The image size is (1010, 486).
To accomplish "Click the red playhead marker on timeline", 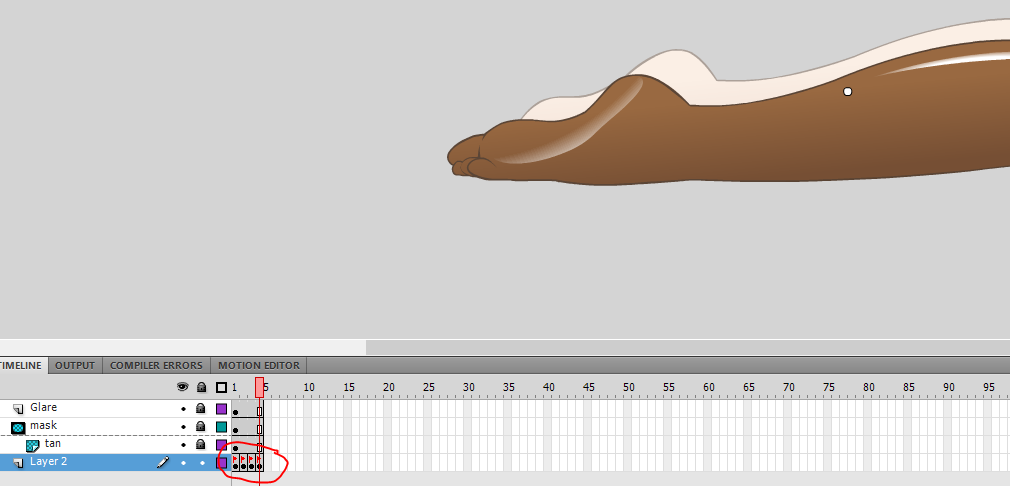I will pyautogui.click(x=259, y=387).
